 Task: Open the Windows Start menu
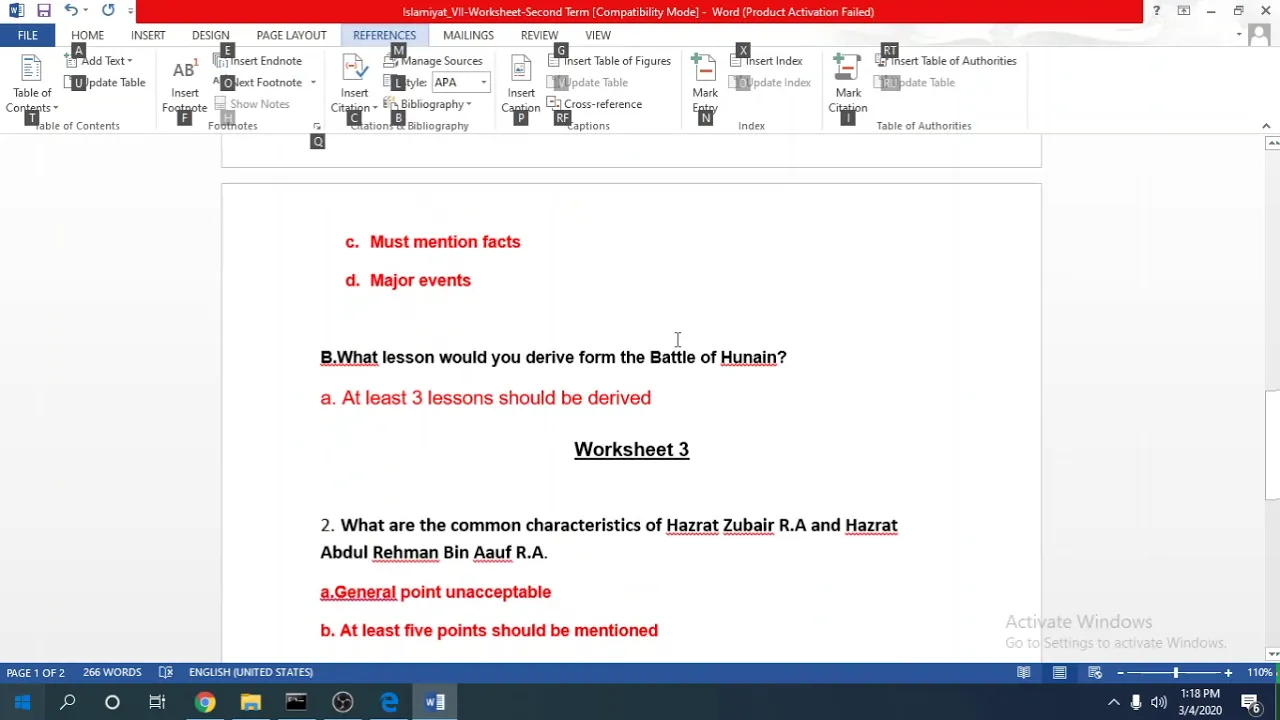22,702
